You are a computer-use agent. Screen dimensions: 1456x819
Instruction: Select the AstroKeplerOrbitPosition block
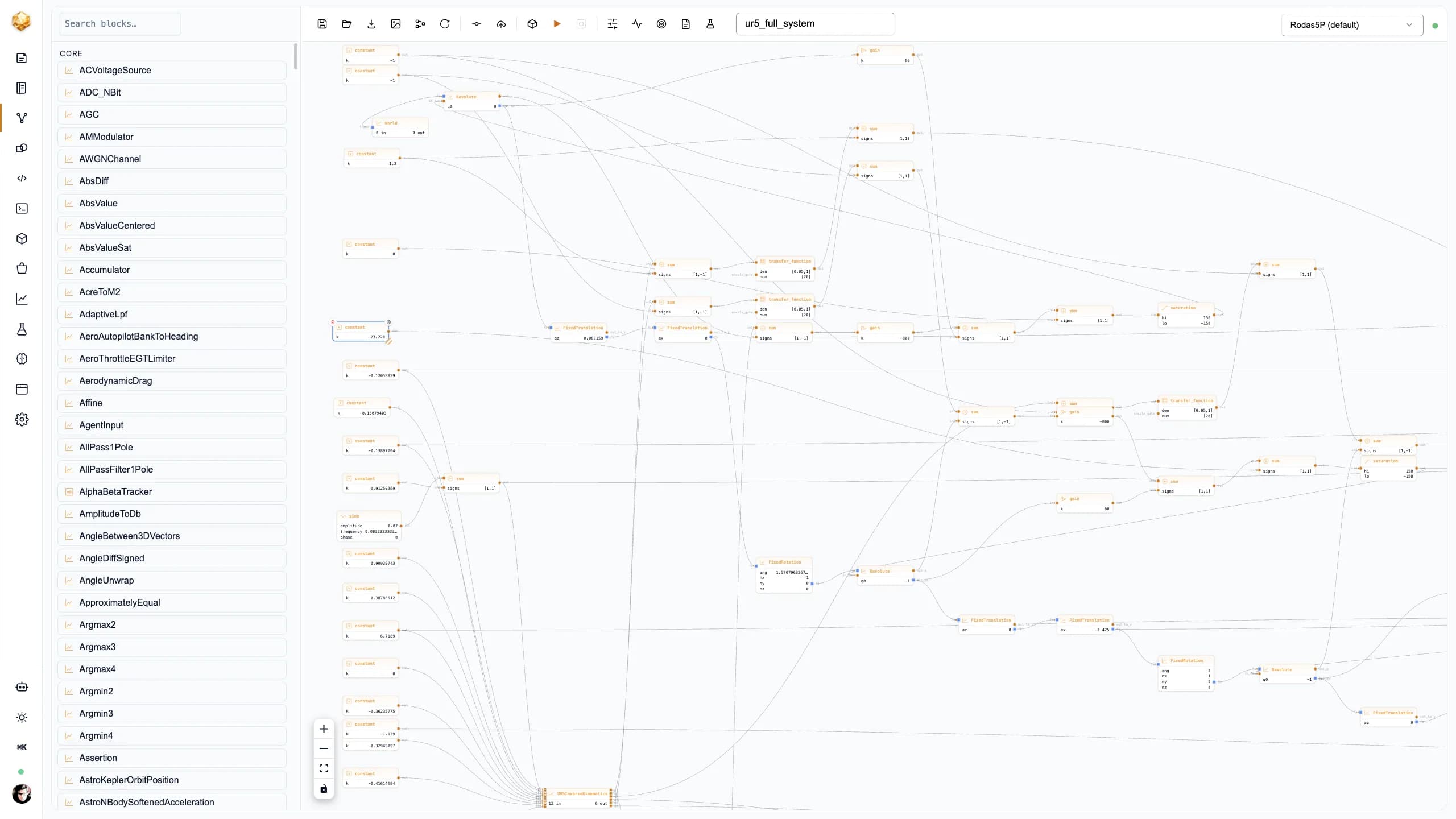[x=172, y=780]
